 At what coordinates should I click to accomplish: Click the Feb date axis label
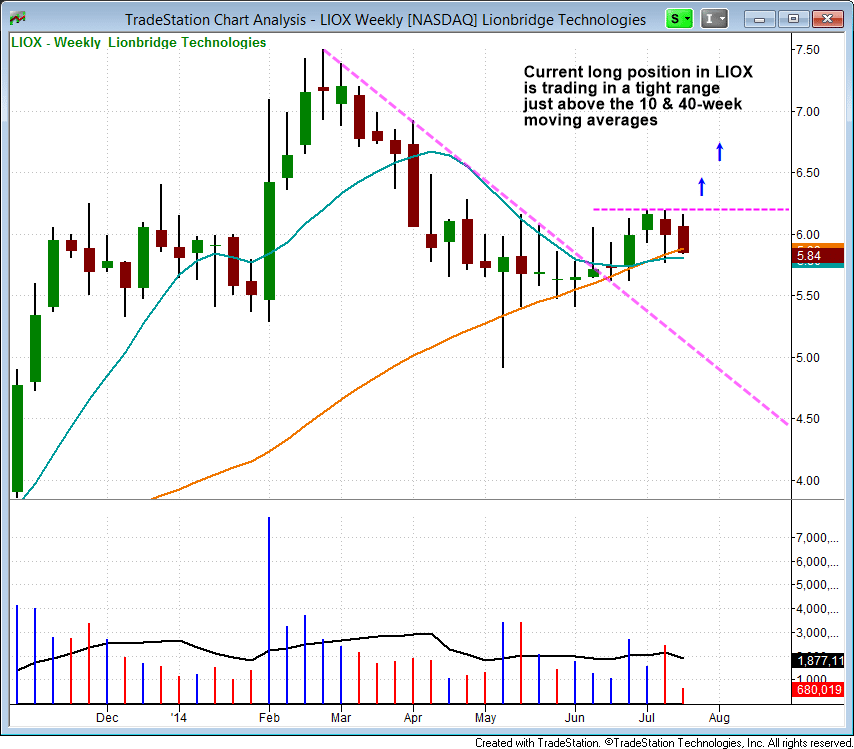tap(269, 718)
